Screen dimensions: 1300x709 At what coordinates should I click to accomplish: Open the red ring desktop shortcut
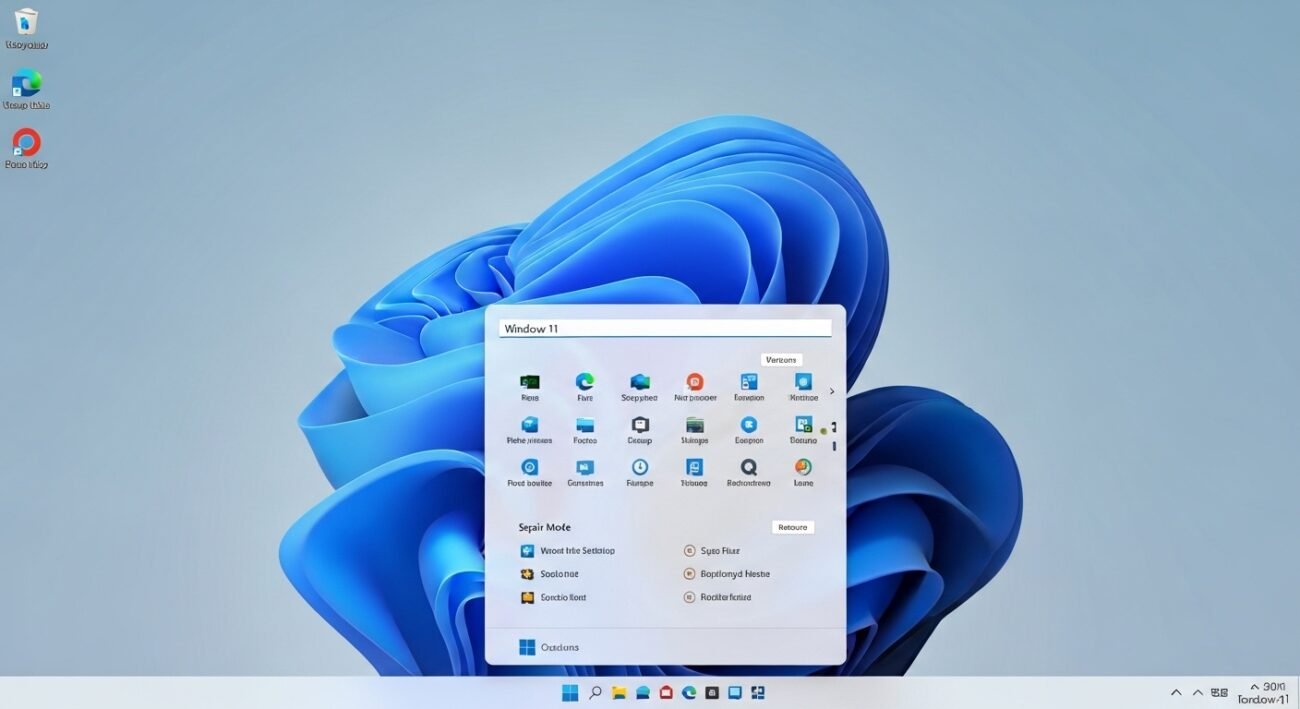[26, 144]
